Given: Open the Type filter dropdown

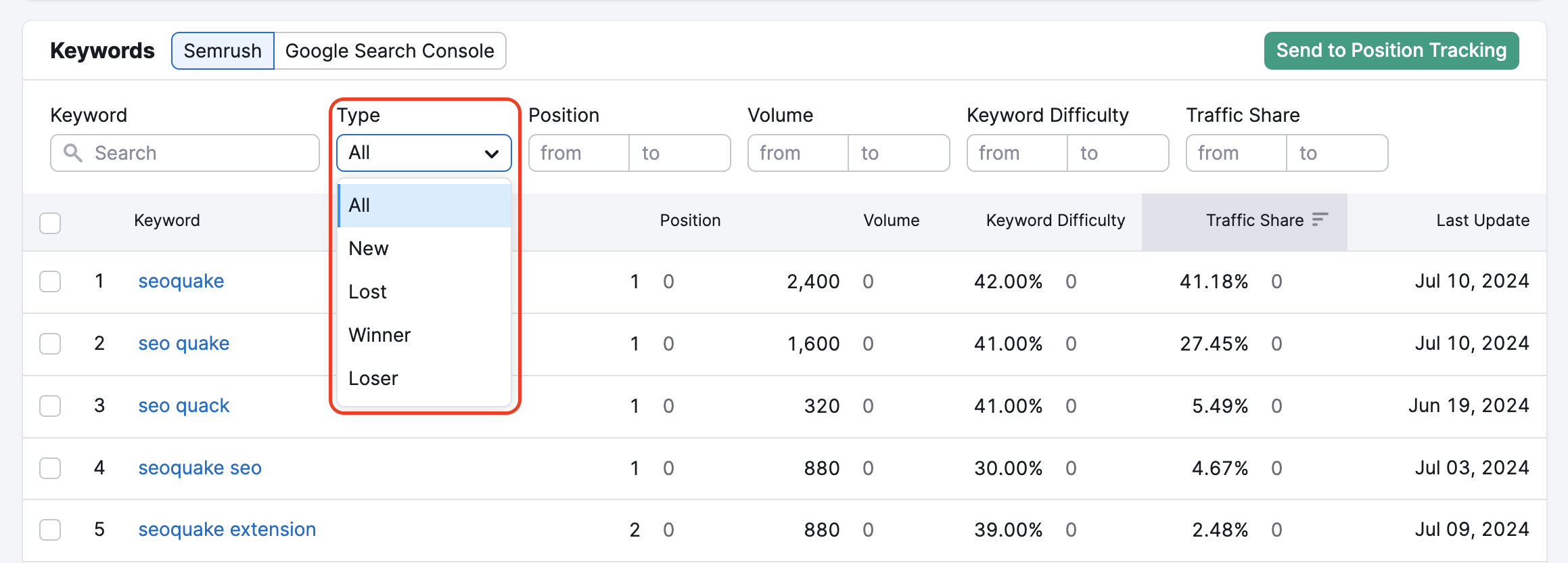Looking at the screenshot, I should [x=423, y=153].
